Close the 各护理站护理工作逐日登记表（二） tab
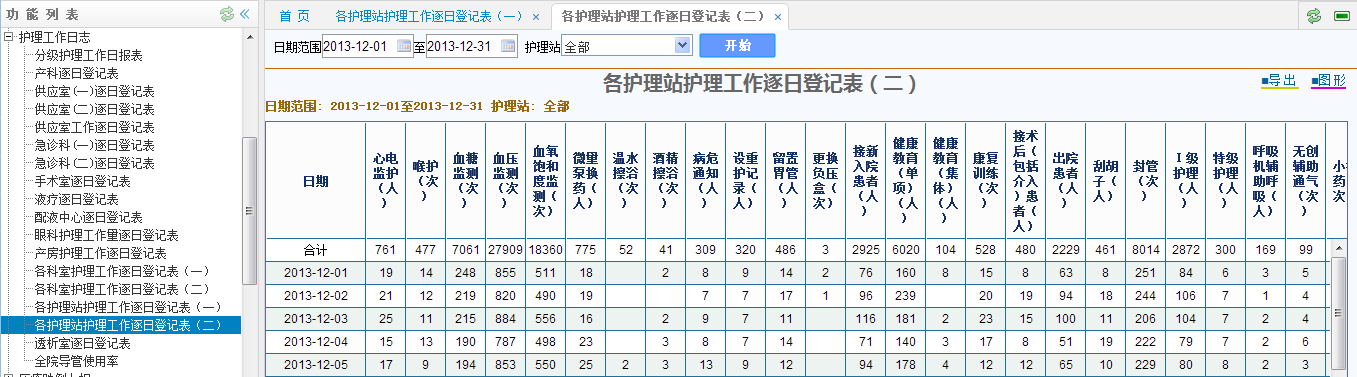This screenshot has width=1357, height=377. pos(777,17)
